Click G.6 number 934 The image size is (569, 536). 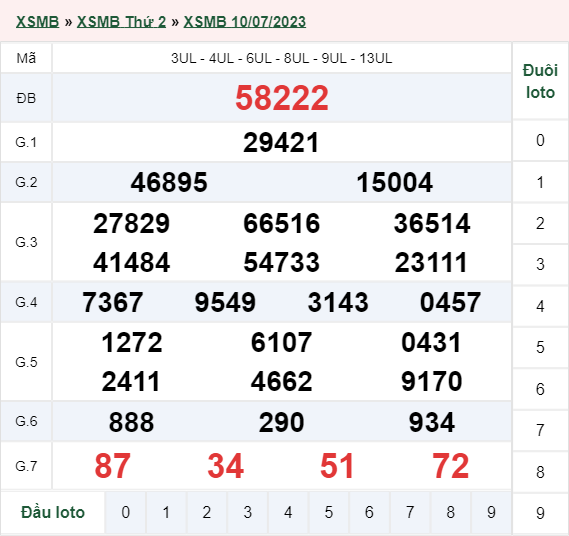click(x=431, y=422)
